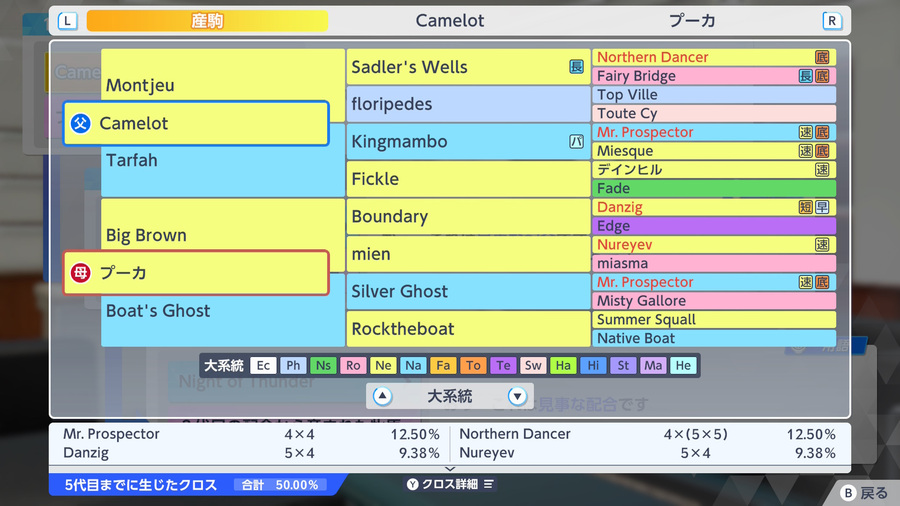The width and height of the screenshot is (900, 506).
Task: Click the To lineage swatch
Action: (x=473, y=365)
